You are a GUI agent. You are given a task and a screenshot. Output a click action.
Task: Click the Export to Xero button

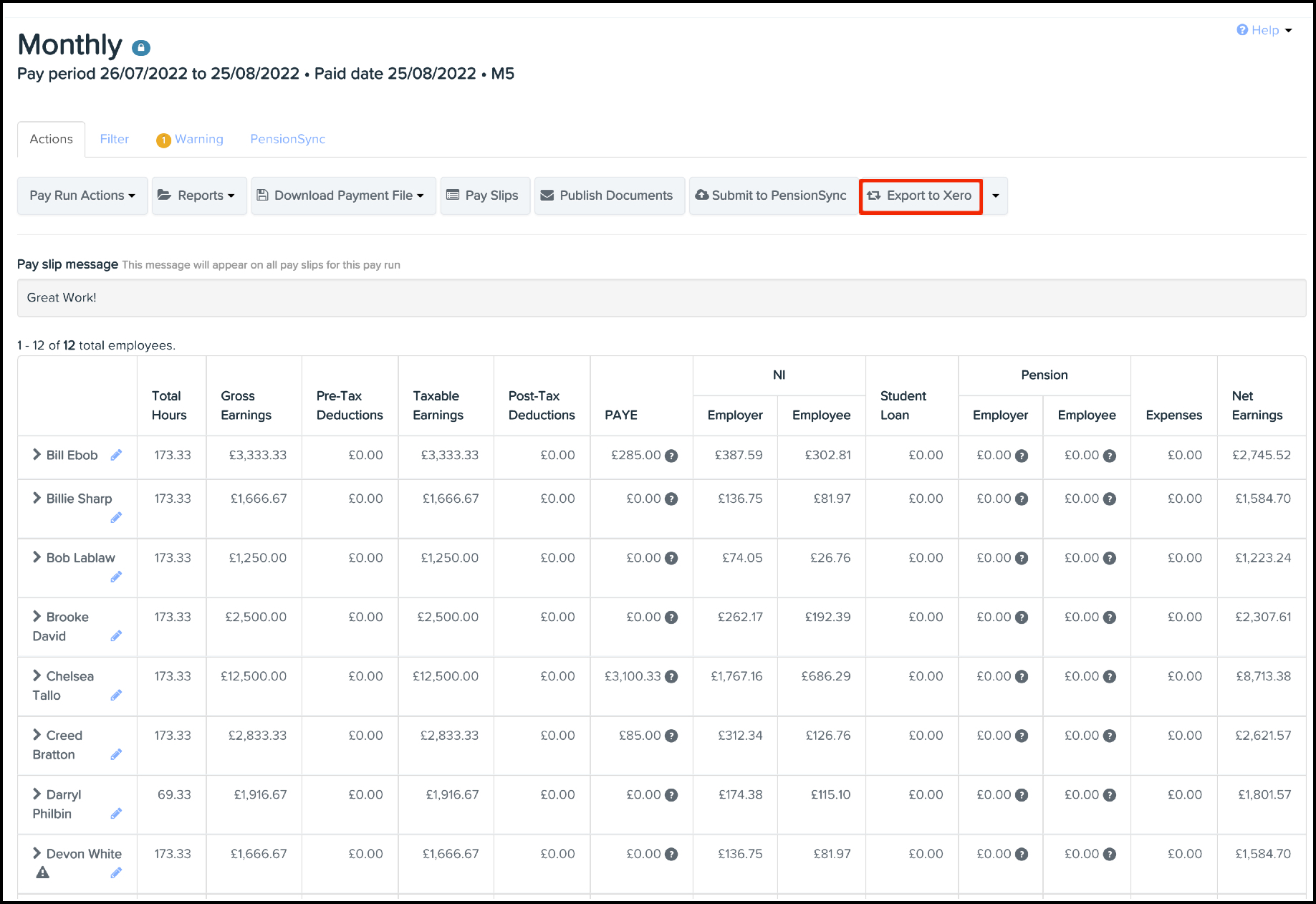(x=921, y=196)
